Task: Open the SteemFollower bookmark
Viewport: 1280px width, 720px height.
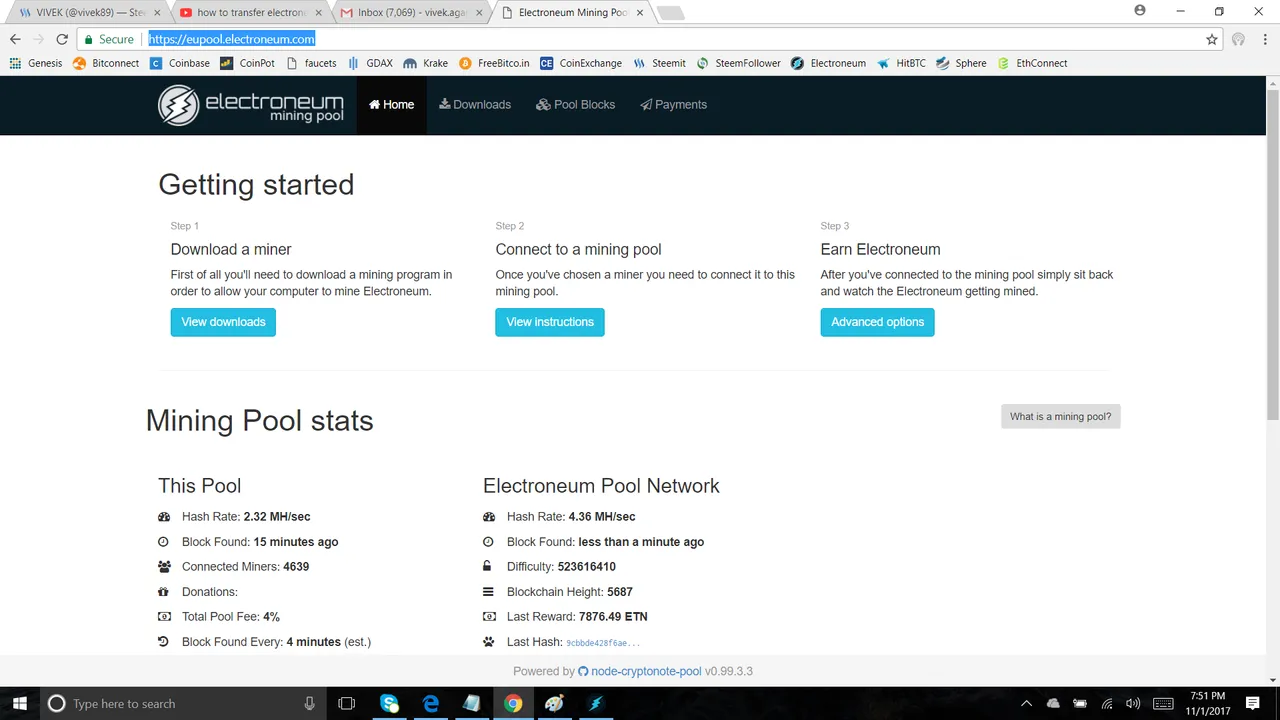Action: pos(739,63)
